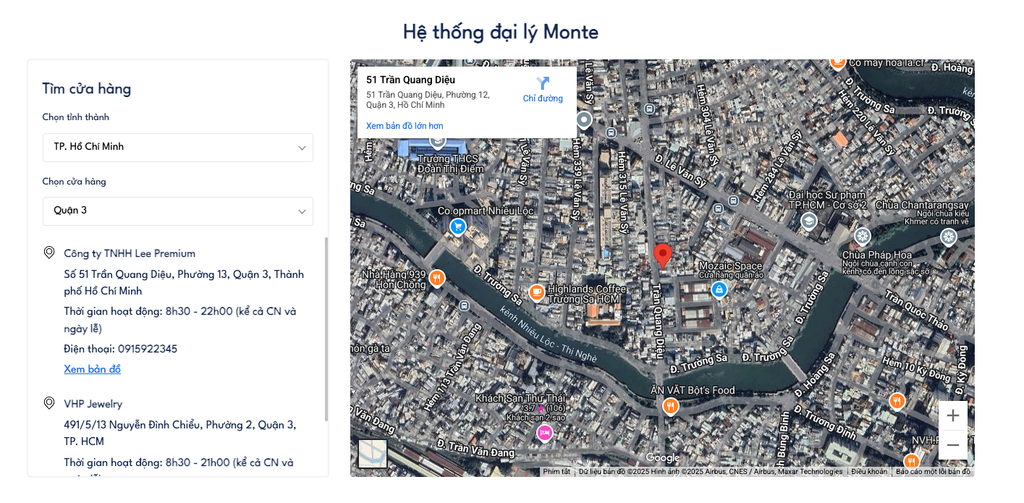Image resolution: width=1024 pixels, height=503 pixels.
Task: Click the Chùa Chantarangsay temple icon
Action: pyautogui.click(x=949, y=238)
